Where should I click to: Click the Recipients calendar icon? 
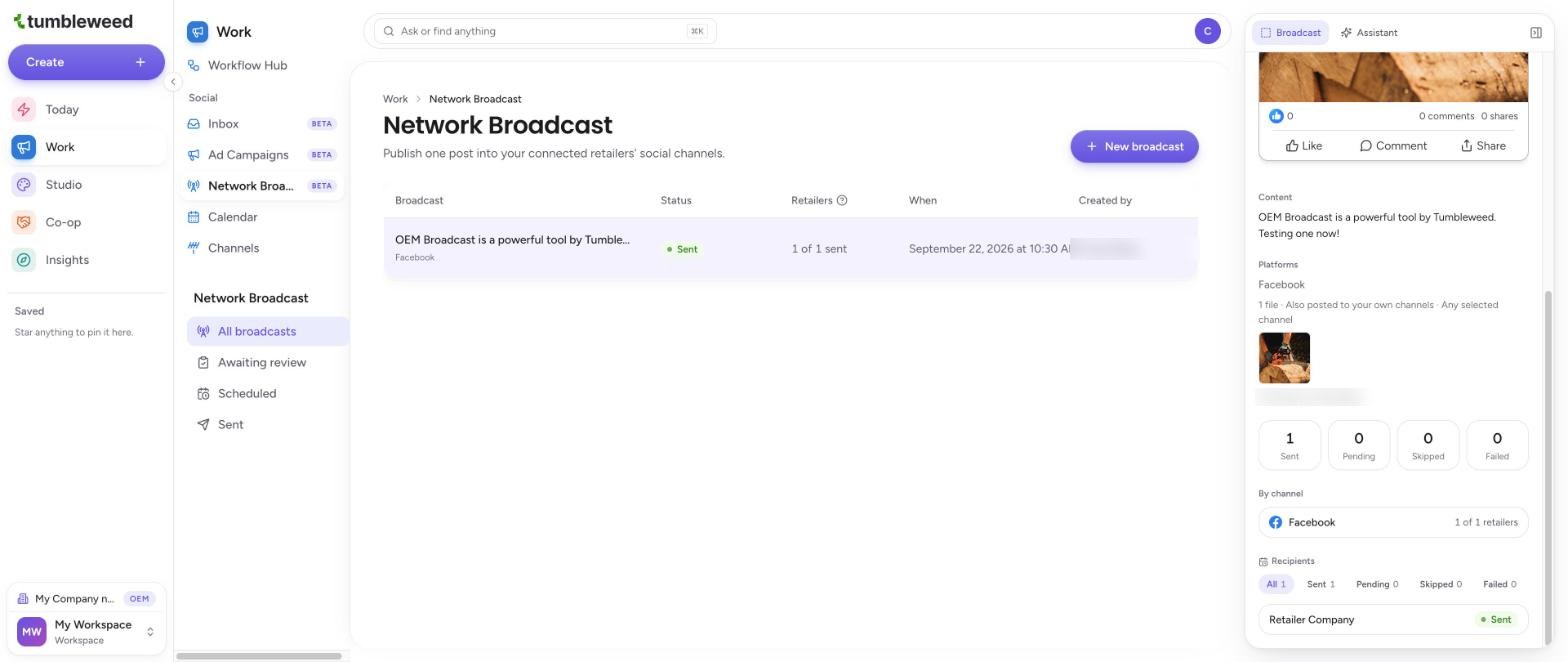point(1263,562)
